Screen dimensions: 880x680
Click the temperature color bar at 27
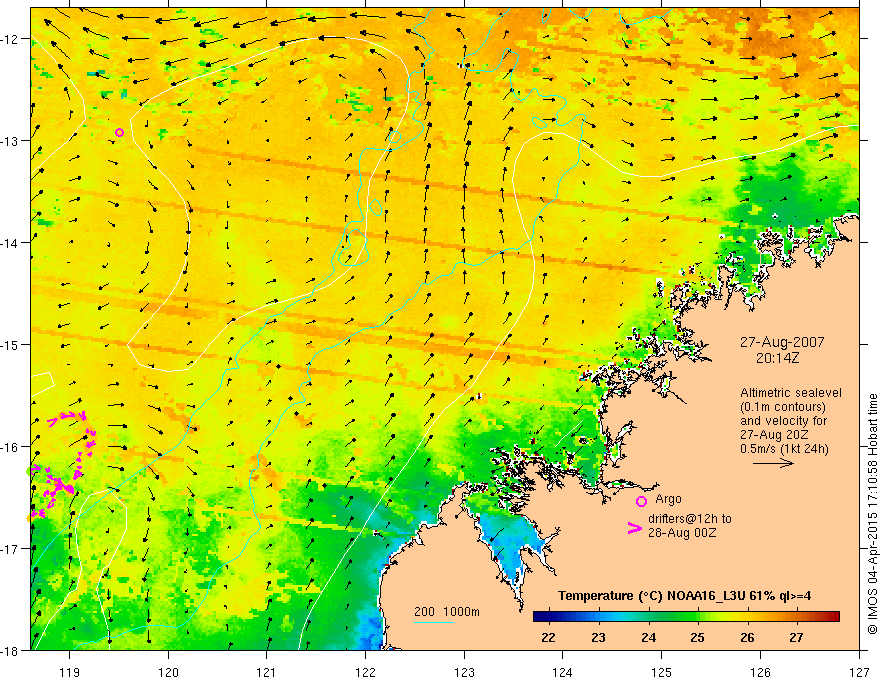coord(796,617)
